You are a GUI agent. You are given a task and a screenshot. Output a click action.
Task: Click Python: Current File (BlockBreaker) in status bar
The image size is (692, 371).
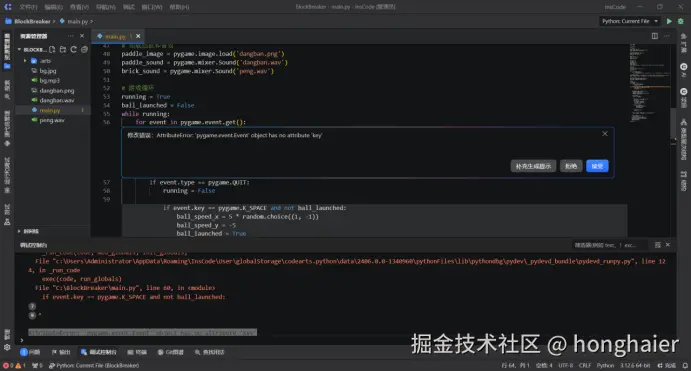(x=94, y=366)
